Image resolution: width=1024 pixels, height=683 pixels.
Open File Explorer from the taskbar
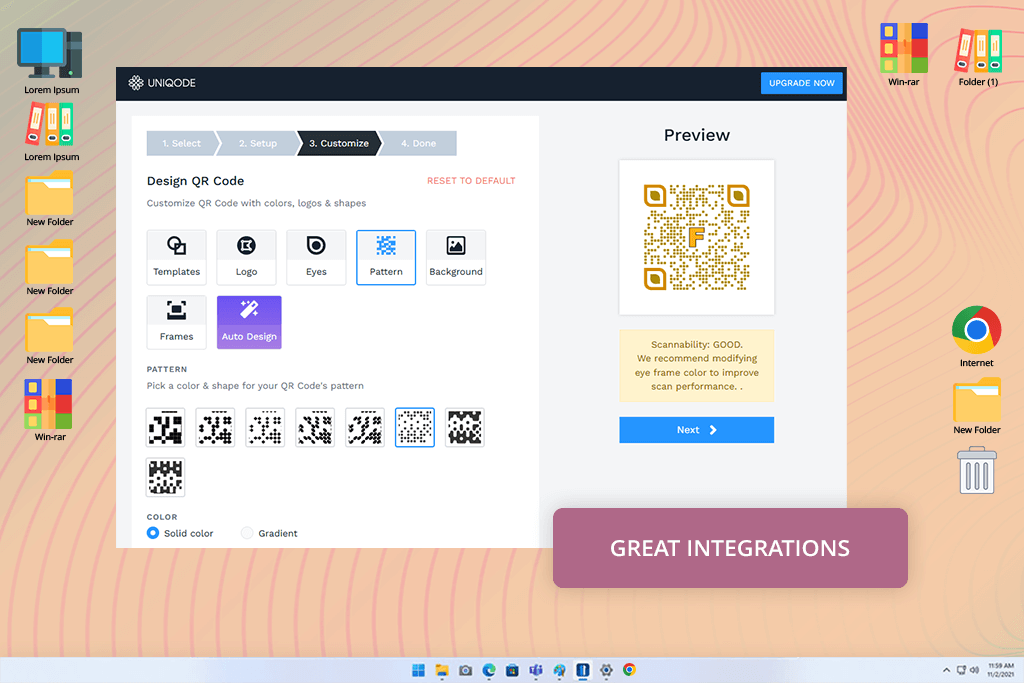pyautogui.click(x=442, y=670)
